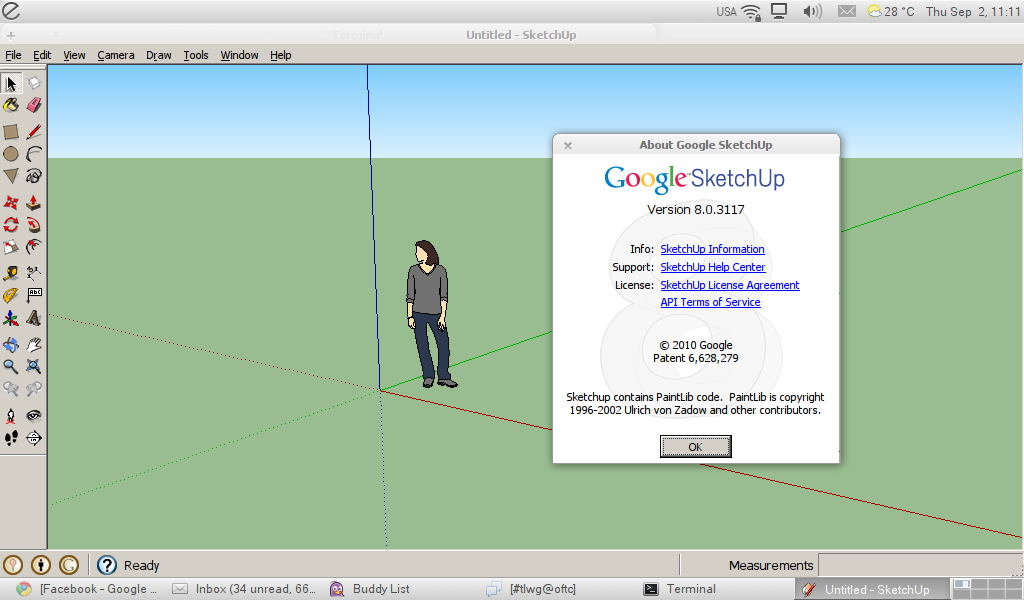Open the SketchUp Information link

point(712,249)
